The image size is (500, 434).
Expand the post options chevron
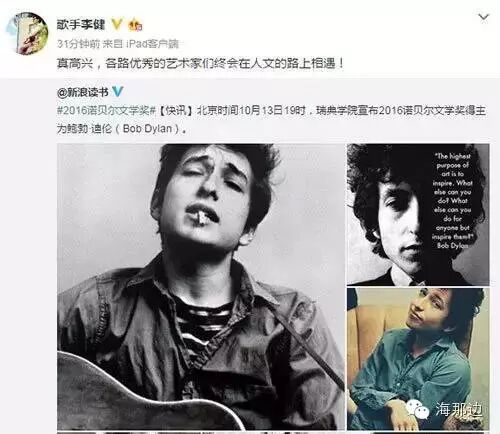point(483,17)
